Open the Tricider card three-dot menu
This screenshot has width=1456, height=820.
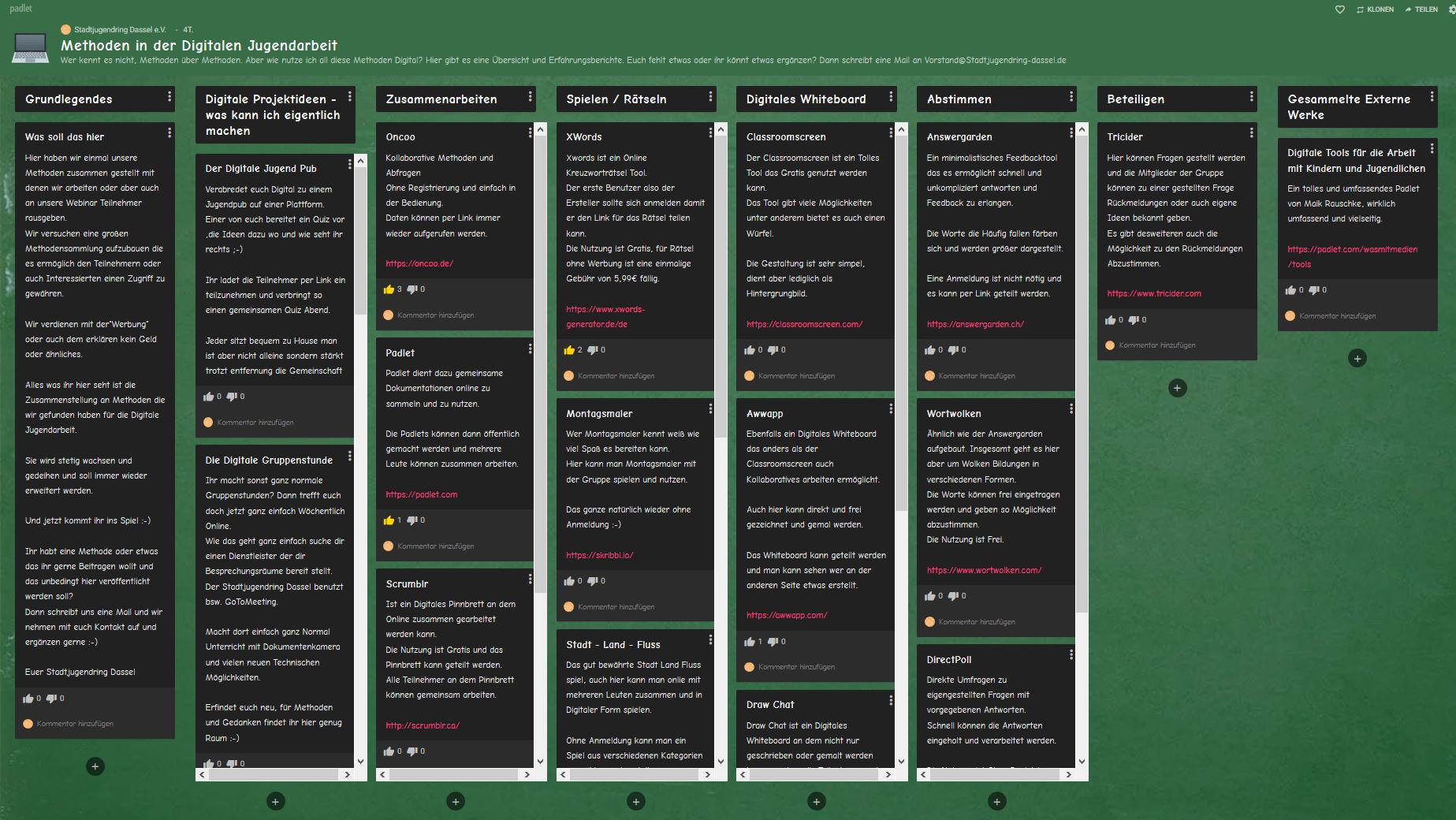tap(1251, 132)
